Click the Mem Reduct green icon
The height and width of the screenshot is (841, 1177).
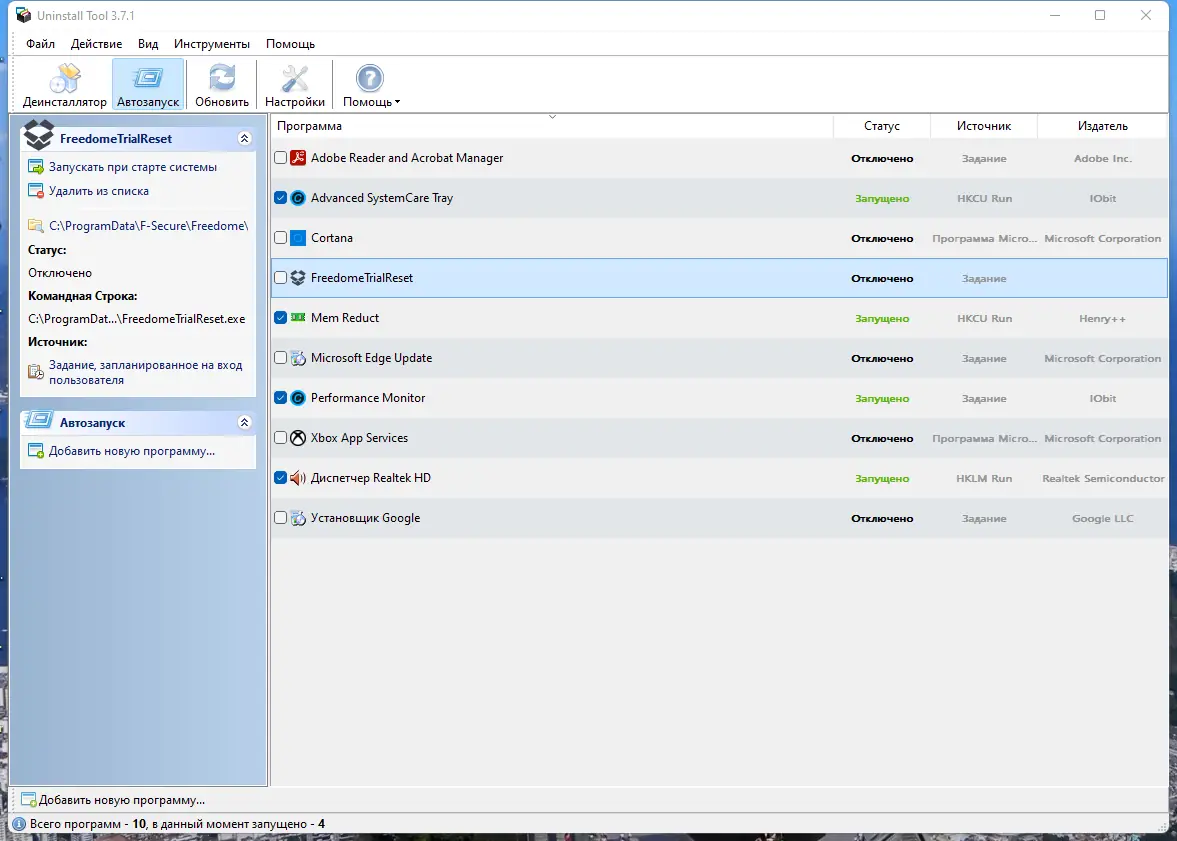click(298, 318)
